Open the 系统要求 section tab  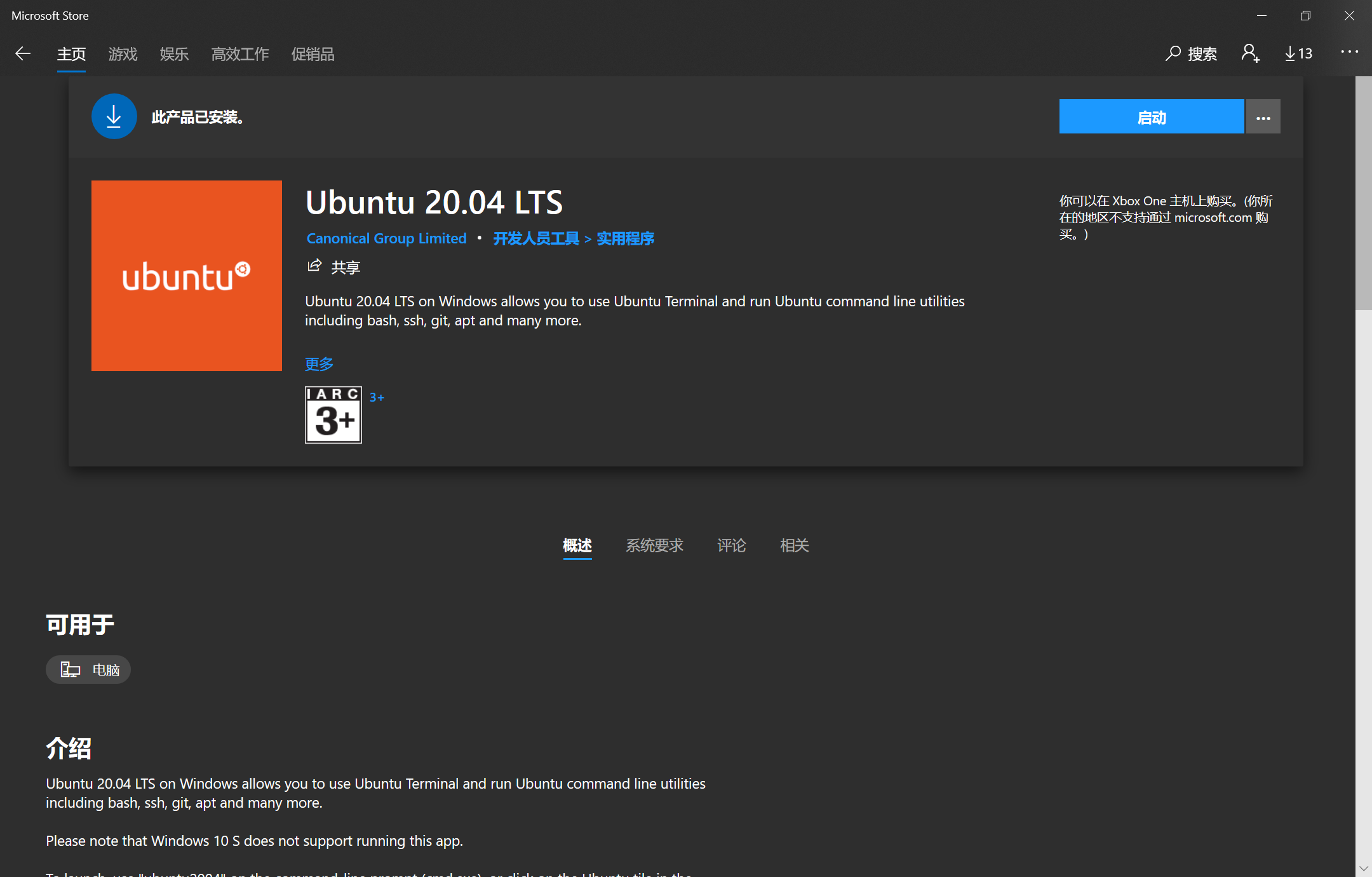tap(654, 545)
